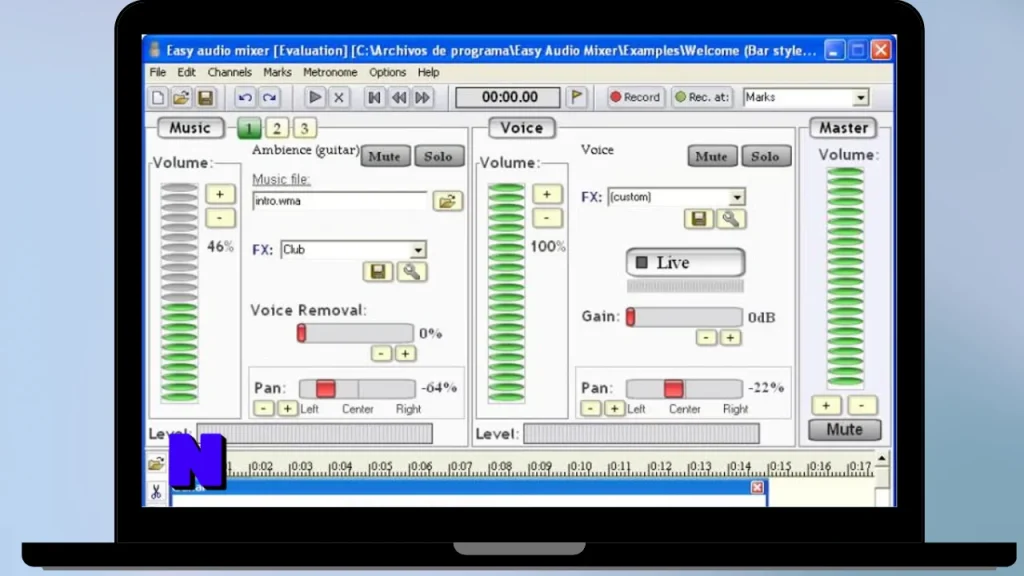Open the Edit menu
Screen dimensions: 1024x576
pyautogui.click(x=186, y=72)
